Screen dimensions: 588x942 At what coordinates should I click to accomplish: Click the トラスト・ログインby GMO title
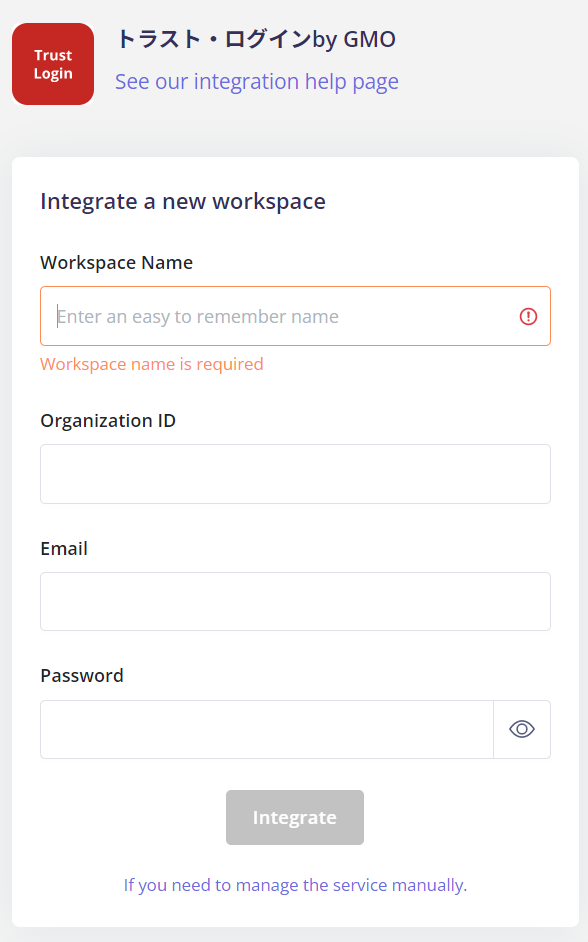pos(256,40)
